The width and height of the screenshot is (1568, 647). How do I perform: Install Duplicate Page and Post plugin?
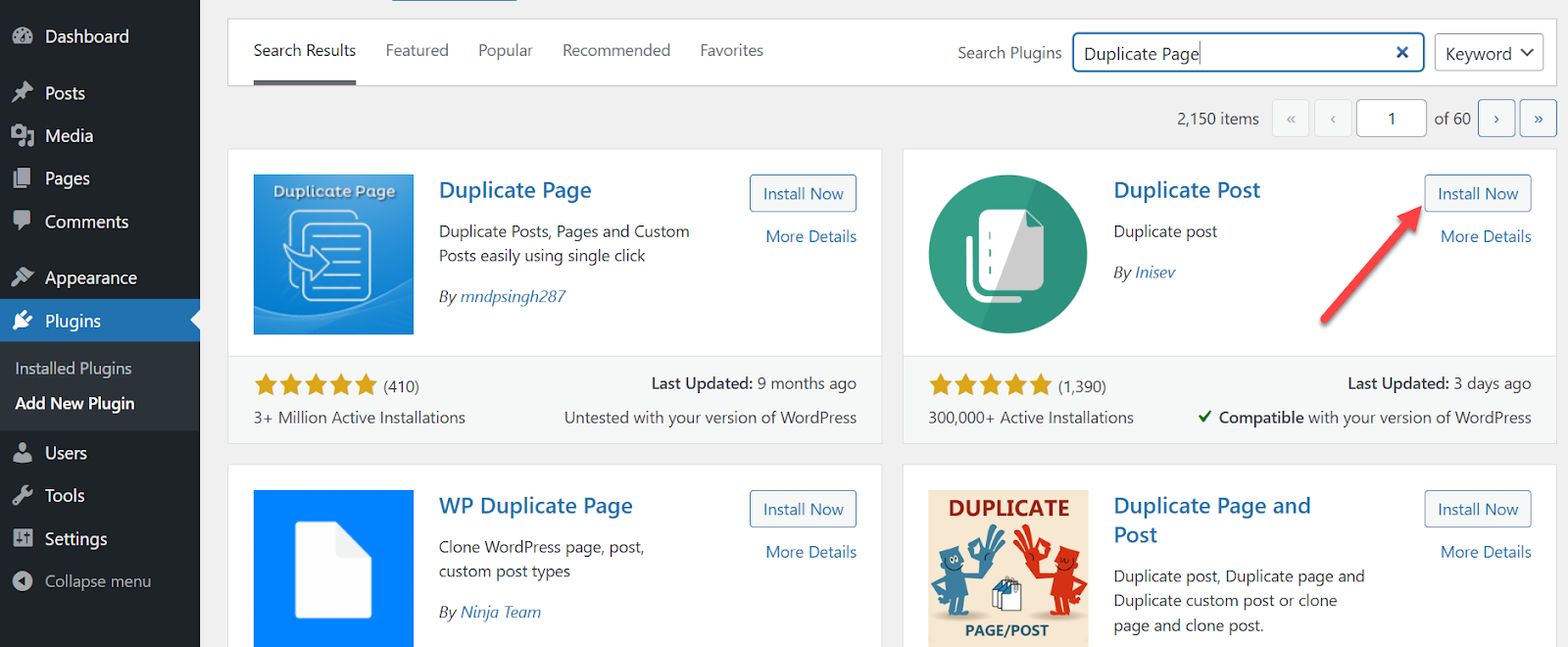click(1478, 509)
